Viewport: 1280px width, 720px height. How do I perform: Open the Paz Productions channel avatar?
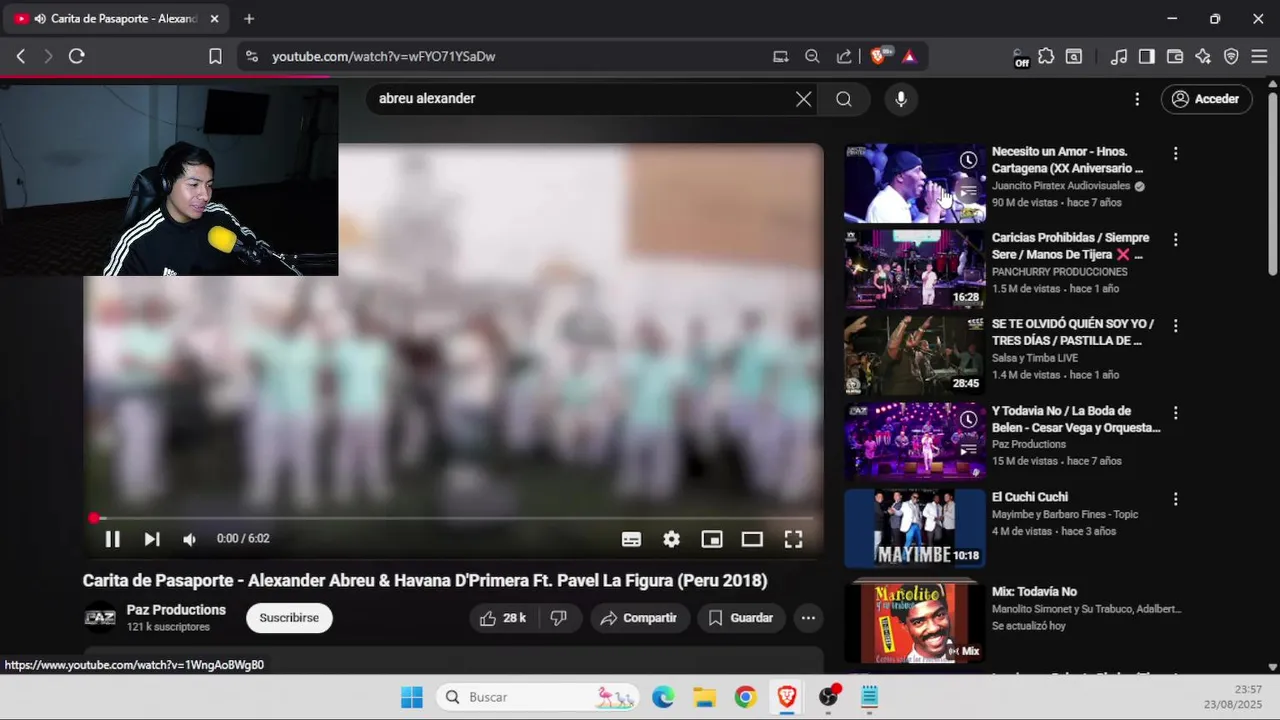100,618
